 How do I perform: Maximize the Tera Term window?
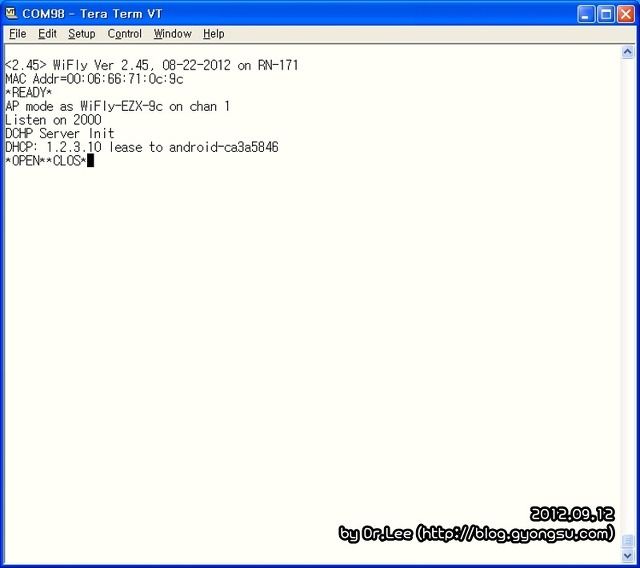point(606,15)
